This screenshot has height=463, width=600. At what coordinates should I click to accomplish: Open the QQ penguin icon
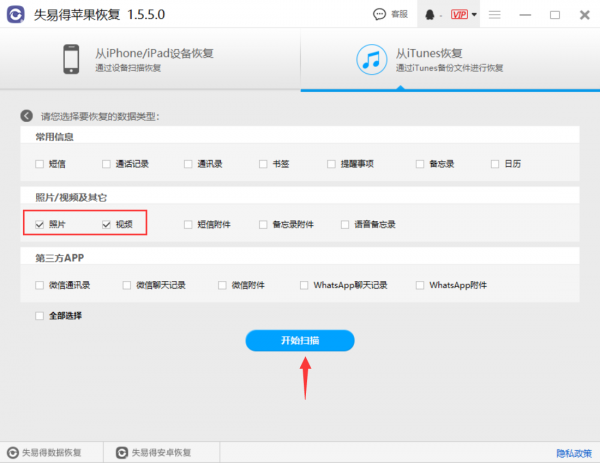pos(430,15)
